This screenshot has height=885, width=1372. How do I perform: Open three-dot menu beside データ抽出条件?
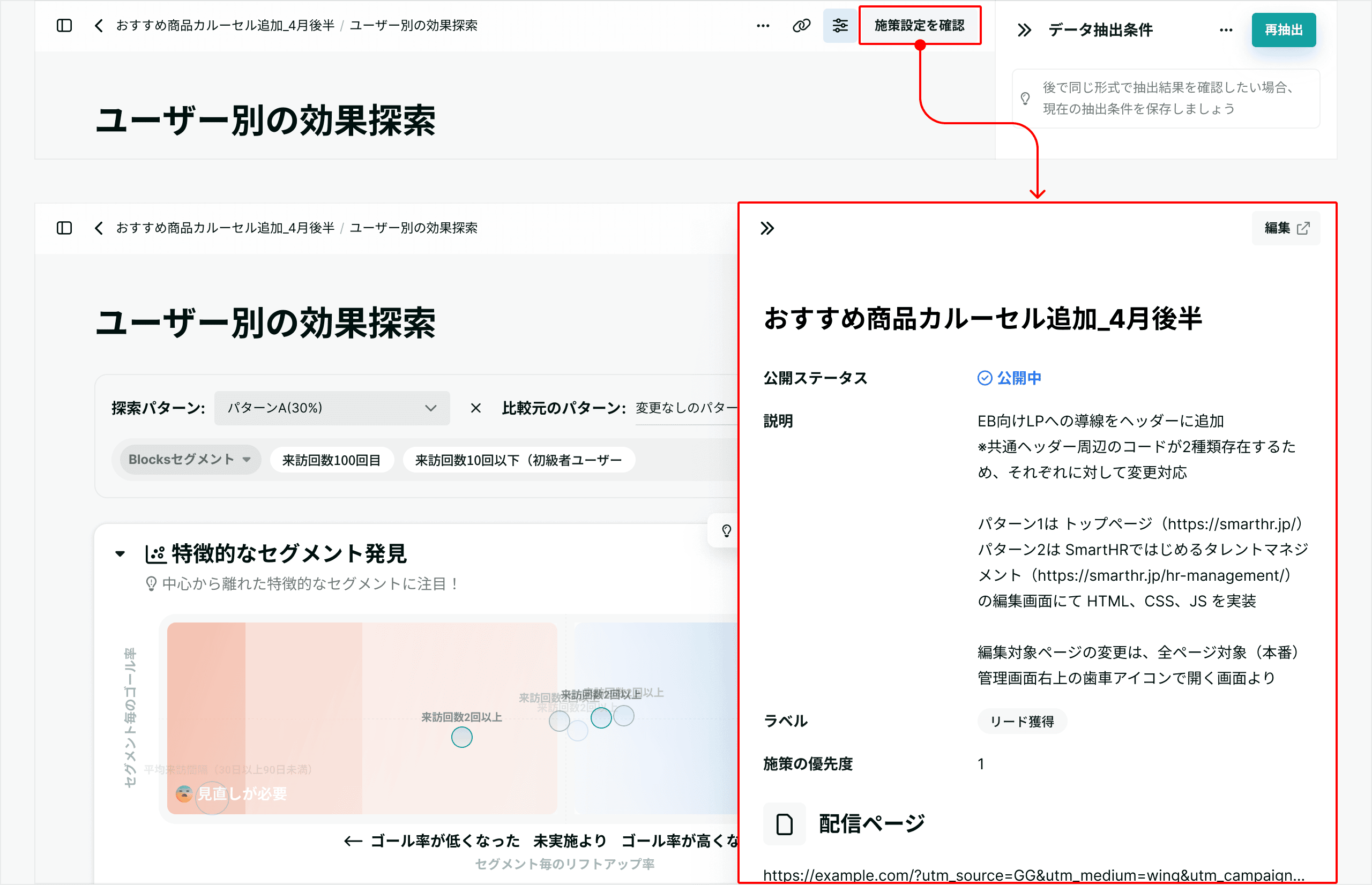click(1226, 30)
